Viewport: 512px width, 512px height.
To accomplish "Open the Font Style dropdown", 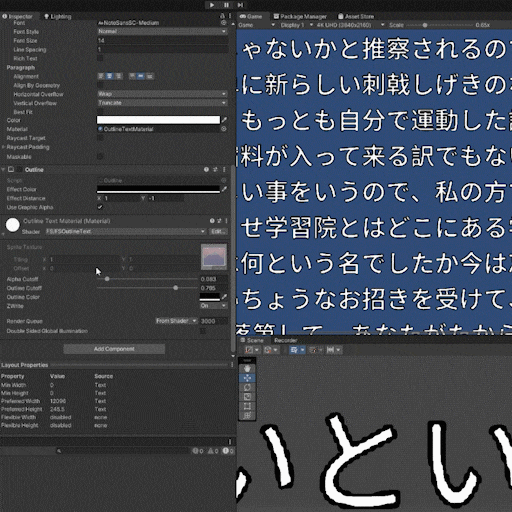I will coord(162,31).
